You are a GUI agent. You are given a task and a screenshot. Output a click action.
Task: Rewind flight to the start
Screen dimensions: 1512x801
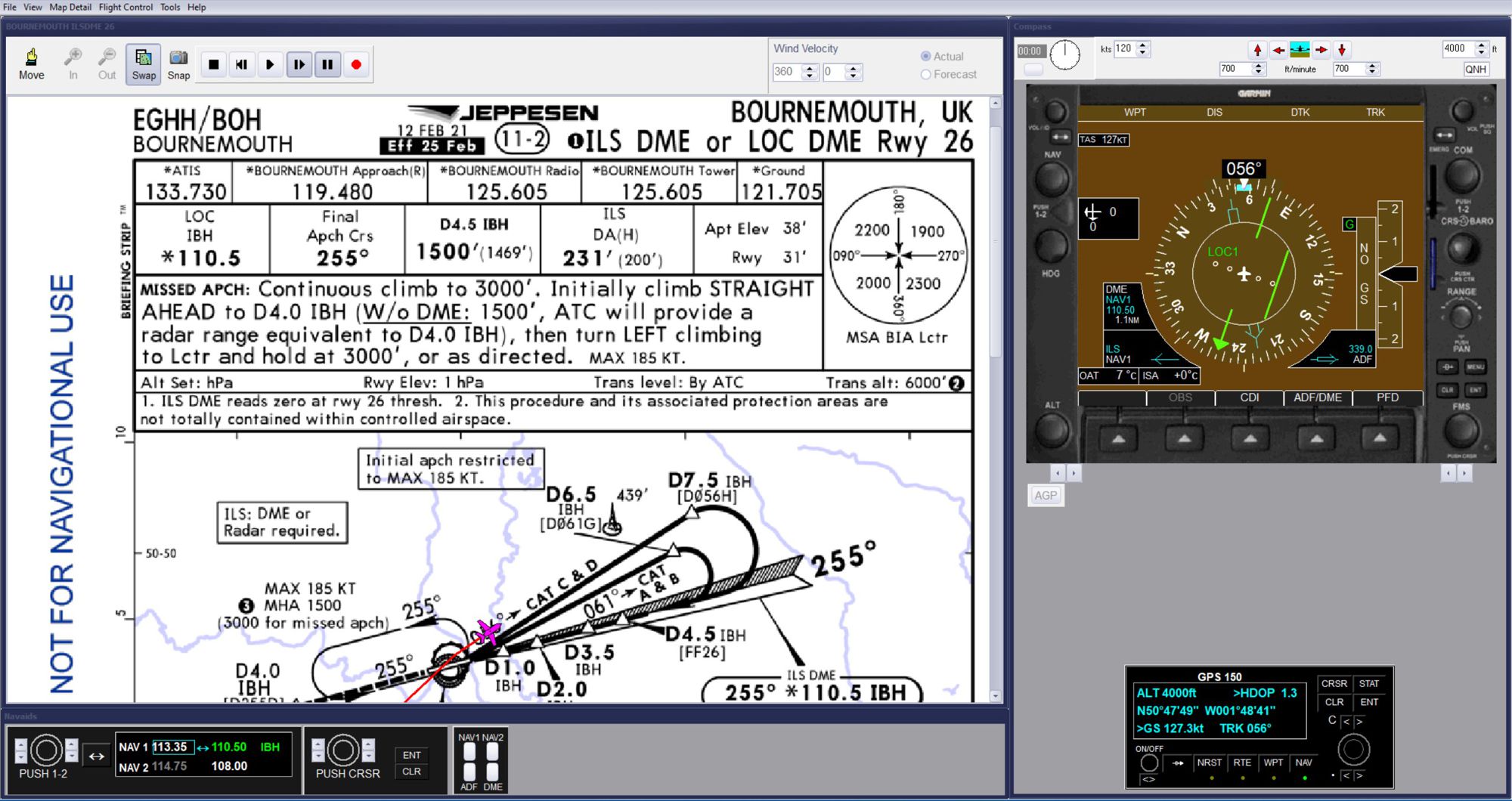click(x=242, y=65)
